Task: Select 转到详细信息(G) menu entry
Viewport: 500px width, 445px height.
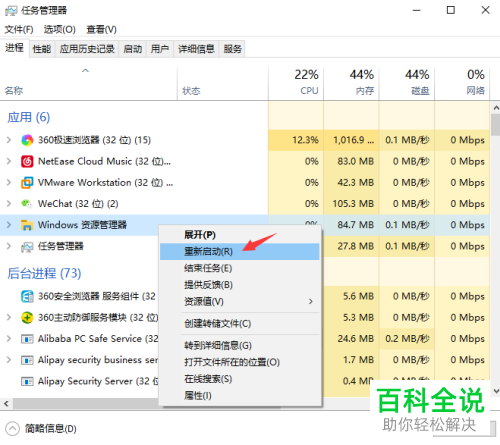Action: (x=240, y=346)
